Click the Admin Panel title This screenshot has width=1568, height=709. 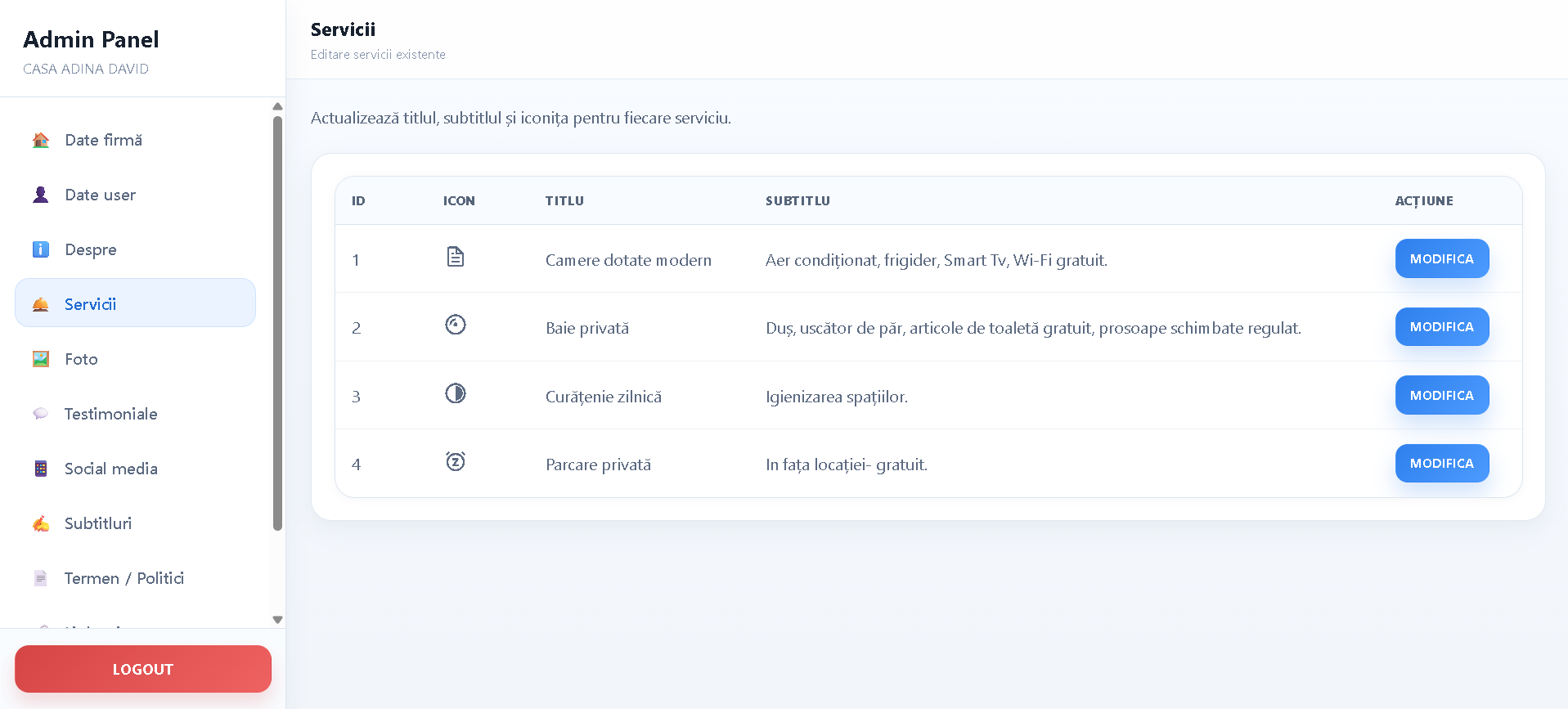click(x=91, y=39)
